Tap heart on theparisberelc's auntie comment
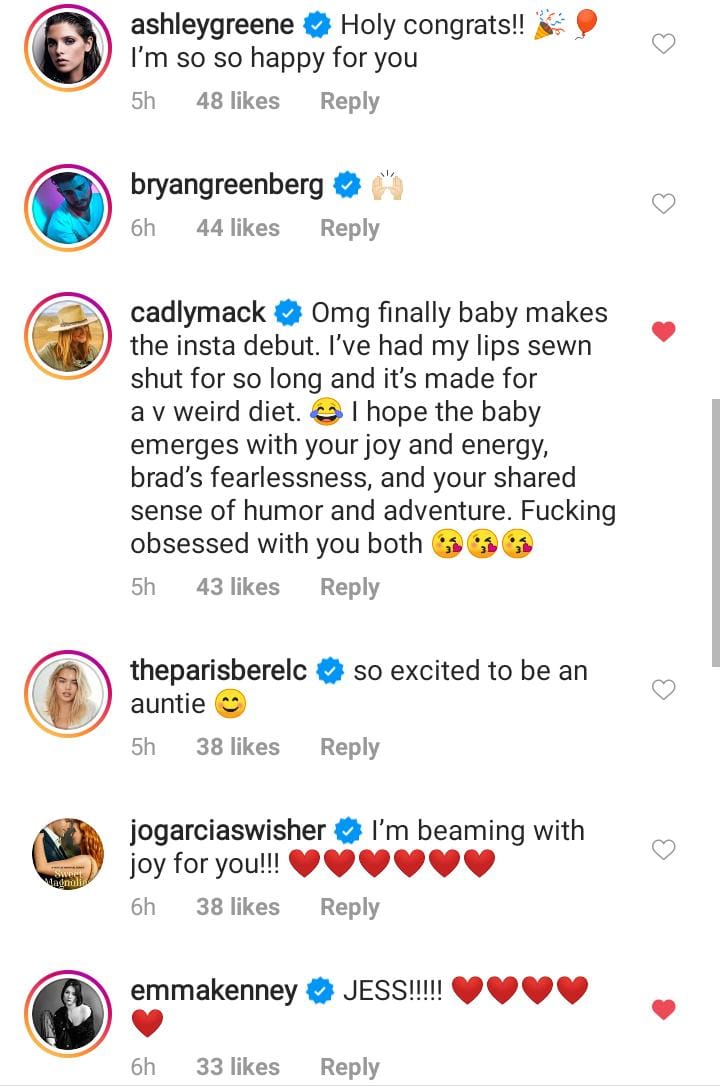Screen dimensions: 720x1087 coord(663,689)
